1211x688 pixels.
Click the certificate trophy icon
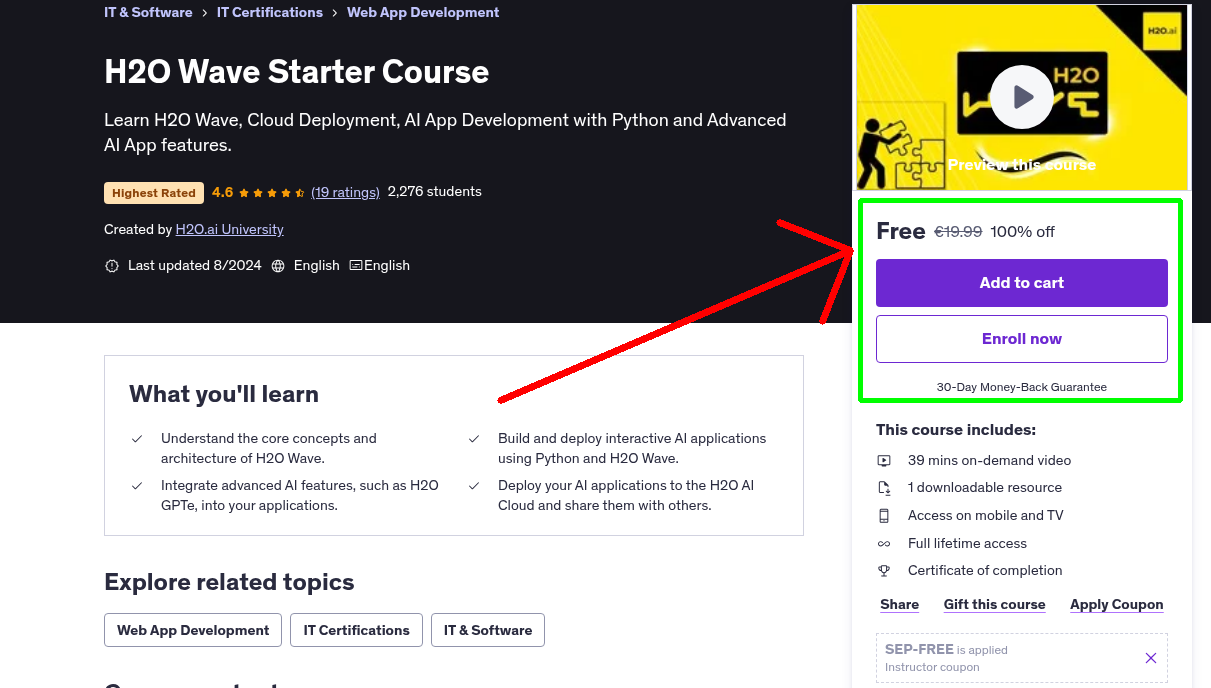pyautogui.click(x=884, y=571)
